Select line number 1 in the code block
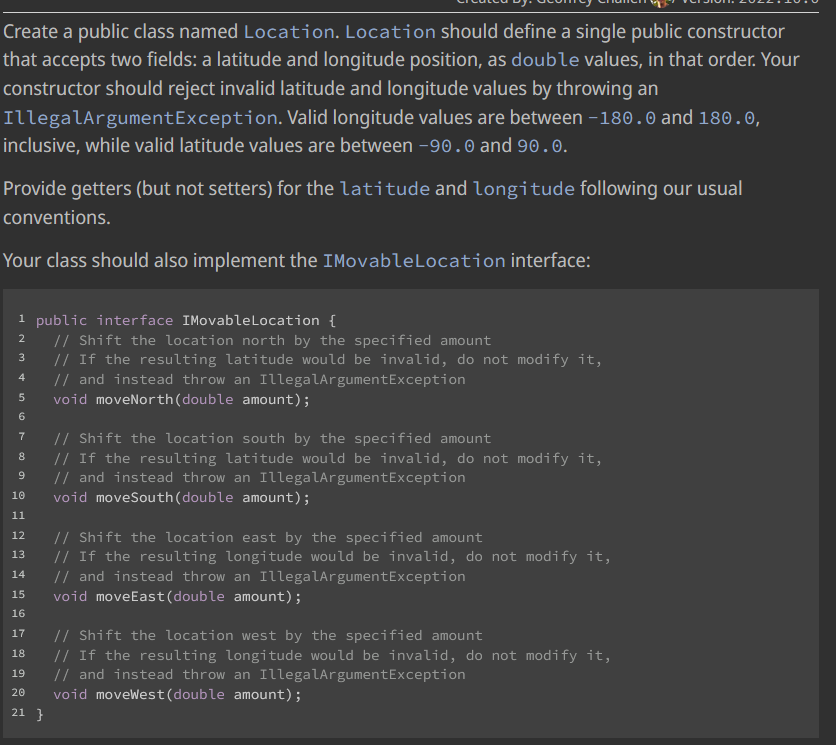836x745 pixels. pyautogui.click(x=21, y=320)
